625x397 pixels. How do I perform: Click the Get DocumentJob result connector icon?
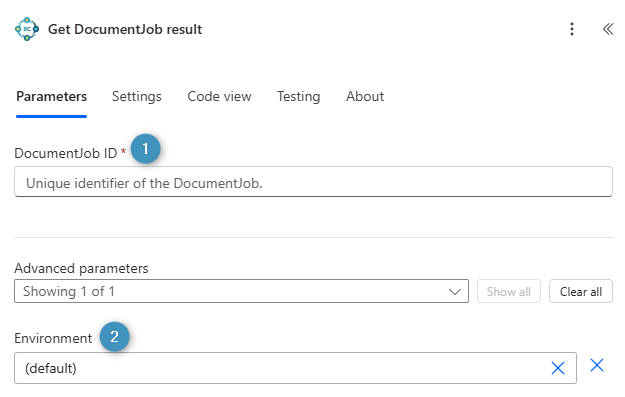[x=27, y=29]
